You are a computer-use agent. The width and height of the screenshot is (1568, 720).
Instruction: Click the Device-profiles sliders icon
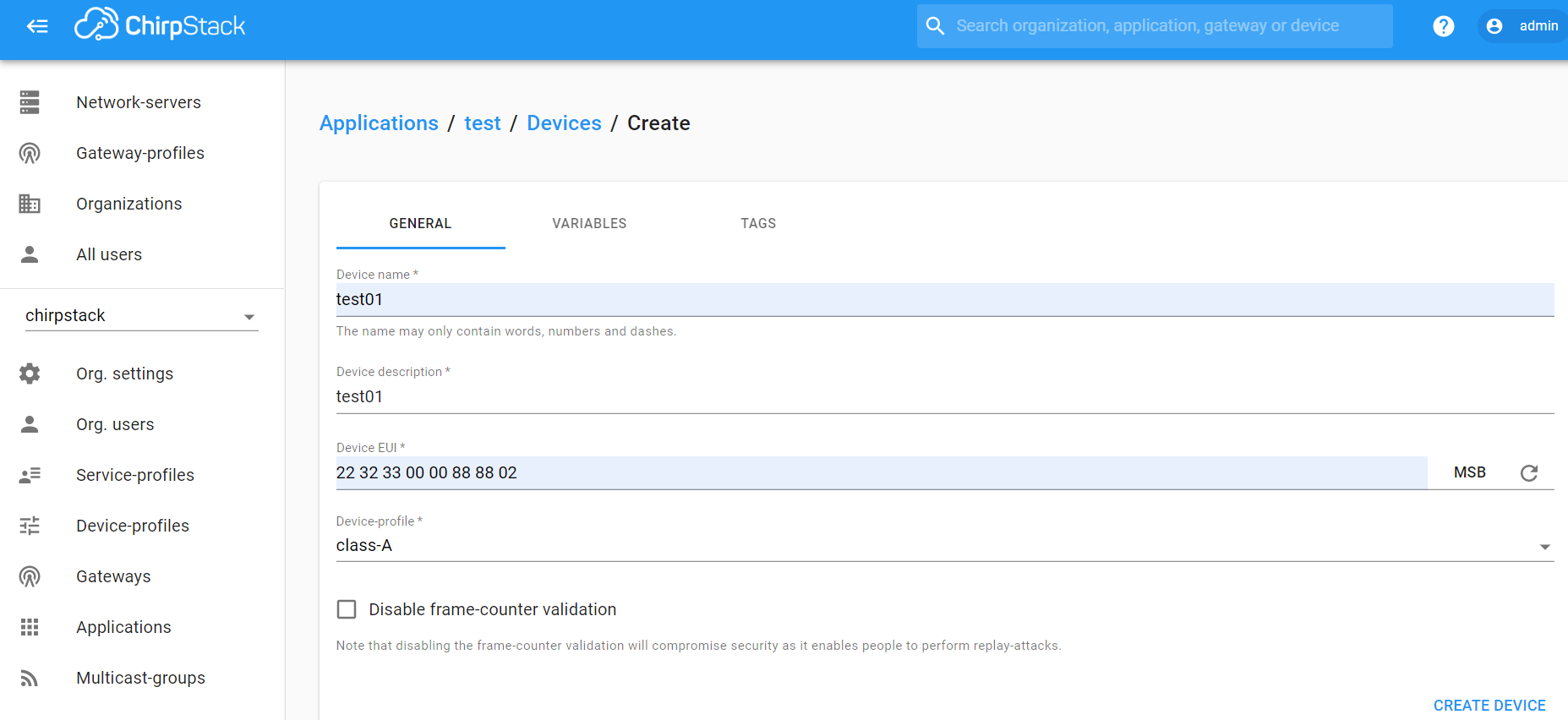click(30, 526)
